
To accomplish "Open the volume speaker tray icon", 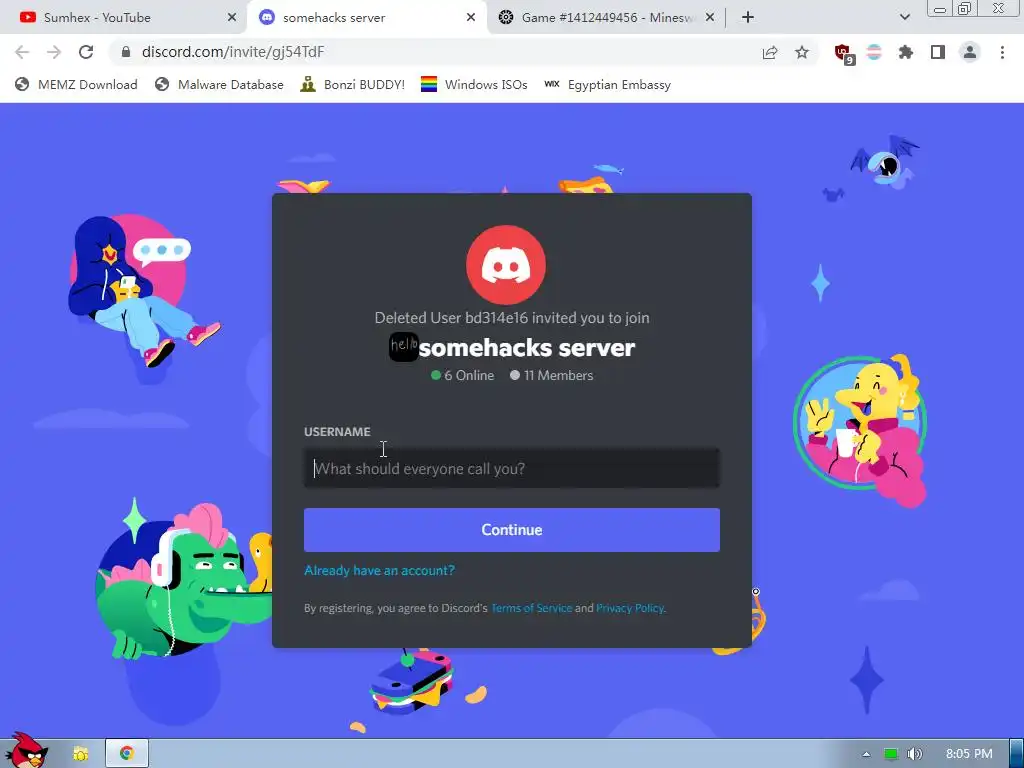I will pos(915,754).
